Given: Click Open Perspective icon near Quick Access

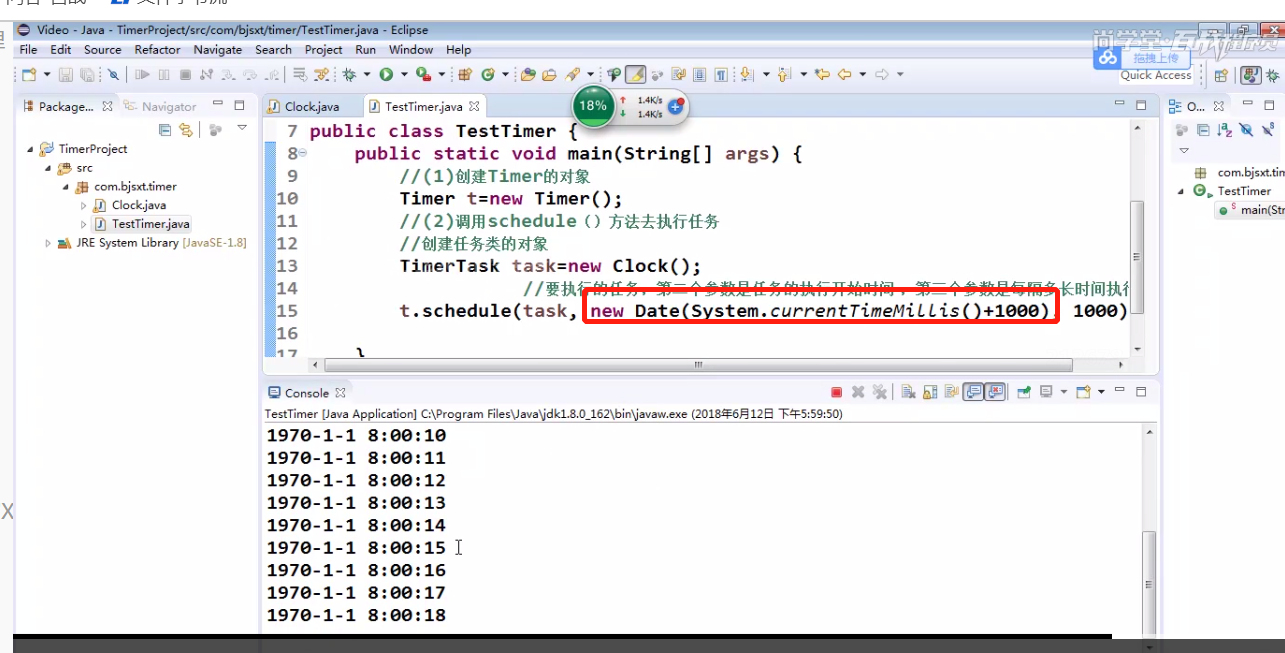Looking at the screenshot, I should (x=1220, y=75).
